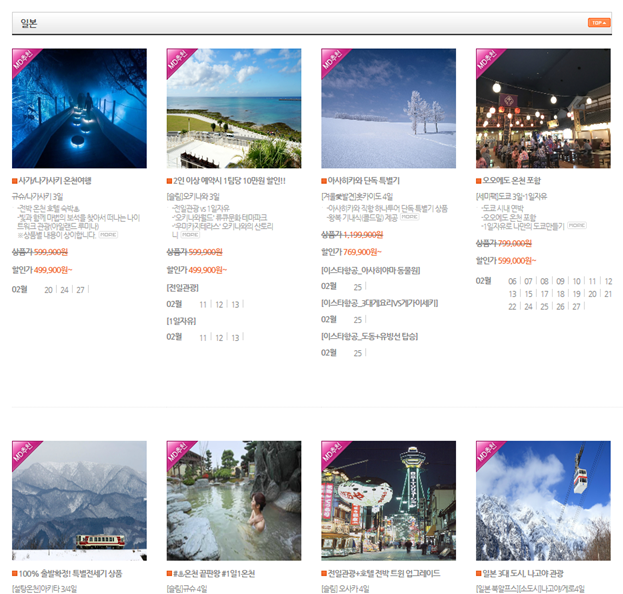Viewport: 623px width, 594px height.
Task: Open the Oedo onsen festival hall thumbnail
Action: click(543, 108)
